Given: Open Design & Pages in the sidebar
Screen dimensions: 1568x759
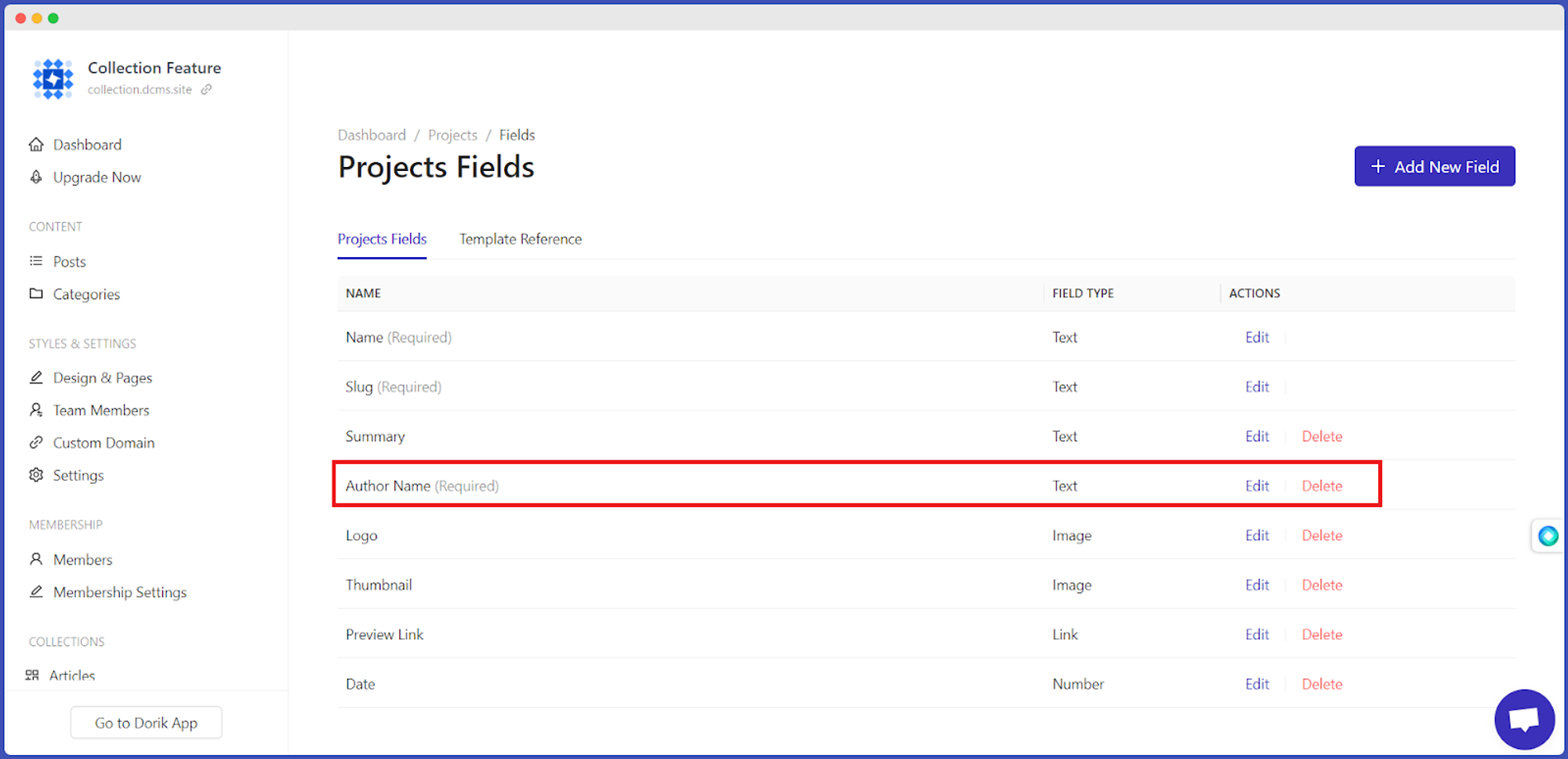Looking at the screenshot, I should tap(103, 378).
